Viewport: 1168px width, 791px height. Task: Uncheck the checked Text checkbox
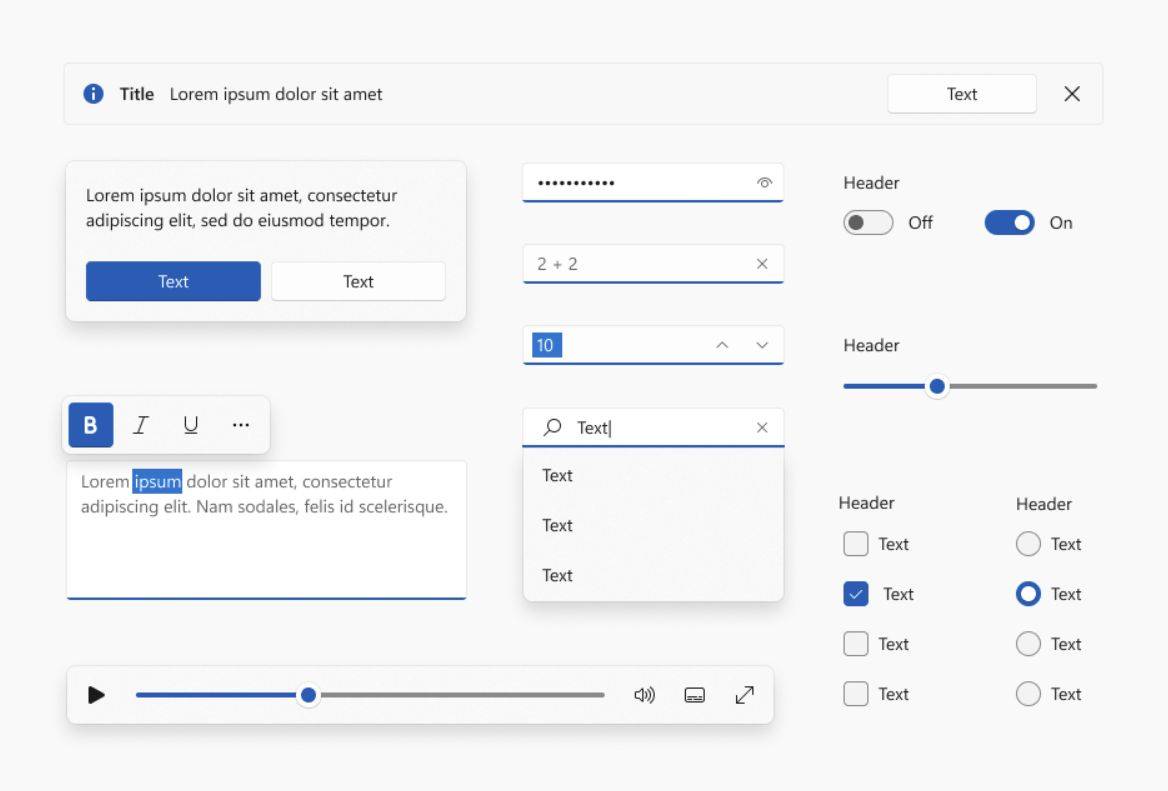[856, 594]
